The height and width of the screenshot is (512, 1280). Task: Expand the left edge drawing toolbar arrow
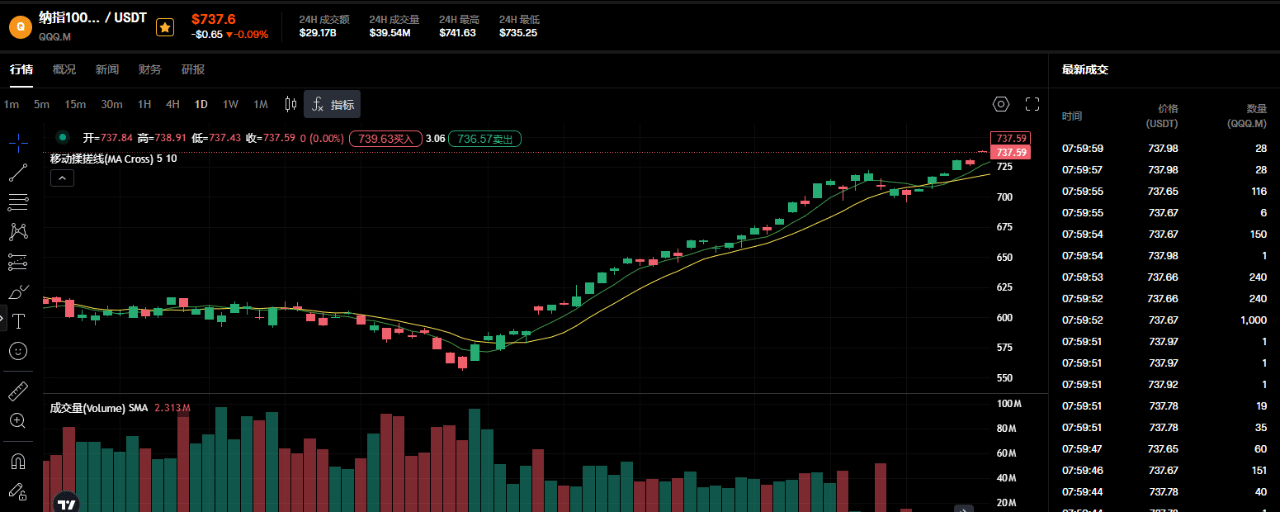(x=2, y=320)
